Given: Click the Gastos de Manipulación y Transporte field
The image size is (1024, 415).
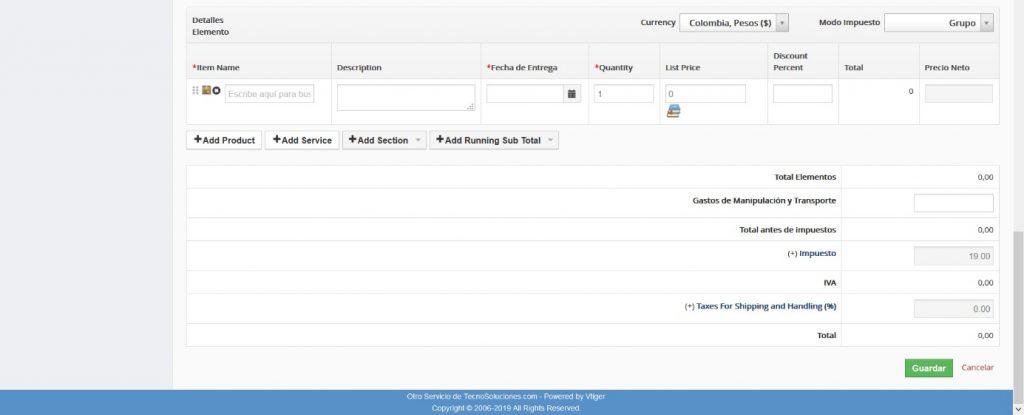Looking at the screenshot, I should pos(953,203).
